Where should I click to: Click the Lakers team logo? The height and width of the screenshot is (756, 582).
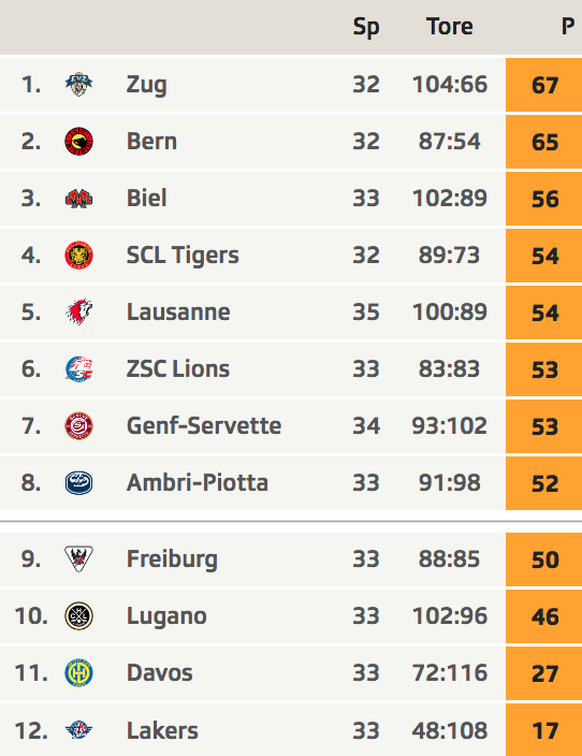pos(79,730)
